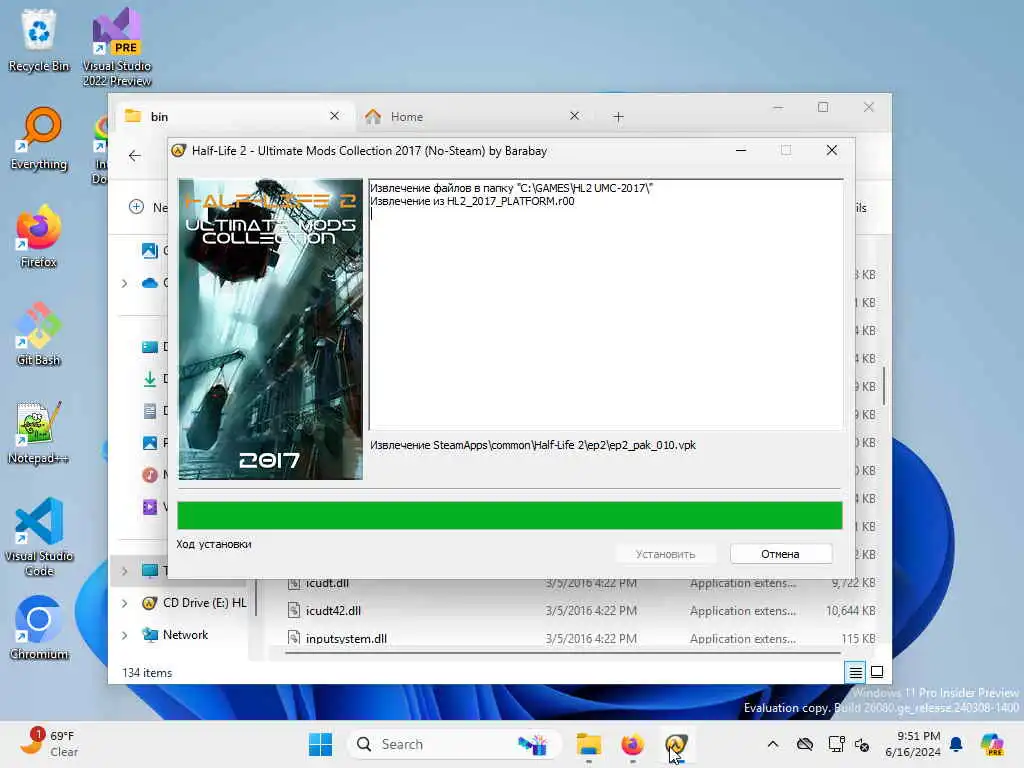Click the Downloads arrow in Explorer sidebar
The height and width of the screenshot is (768, 1024).
(x=150, y=378)
